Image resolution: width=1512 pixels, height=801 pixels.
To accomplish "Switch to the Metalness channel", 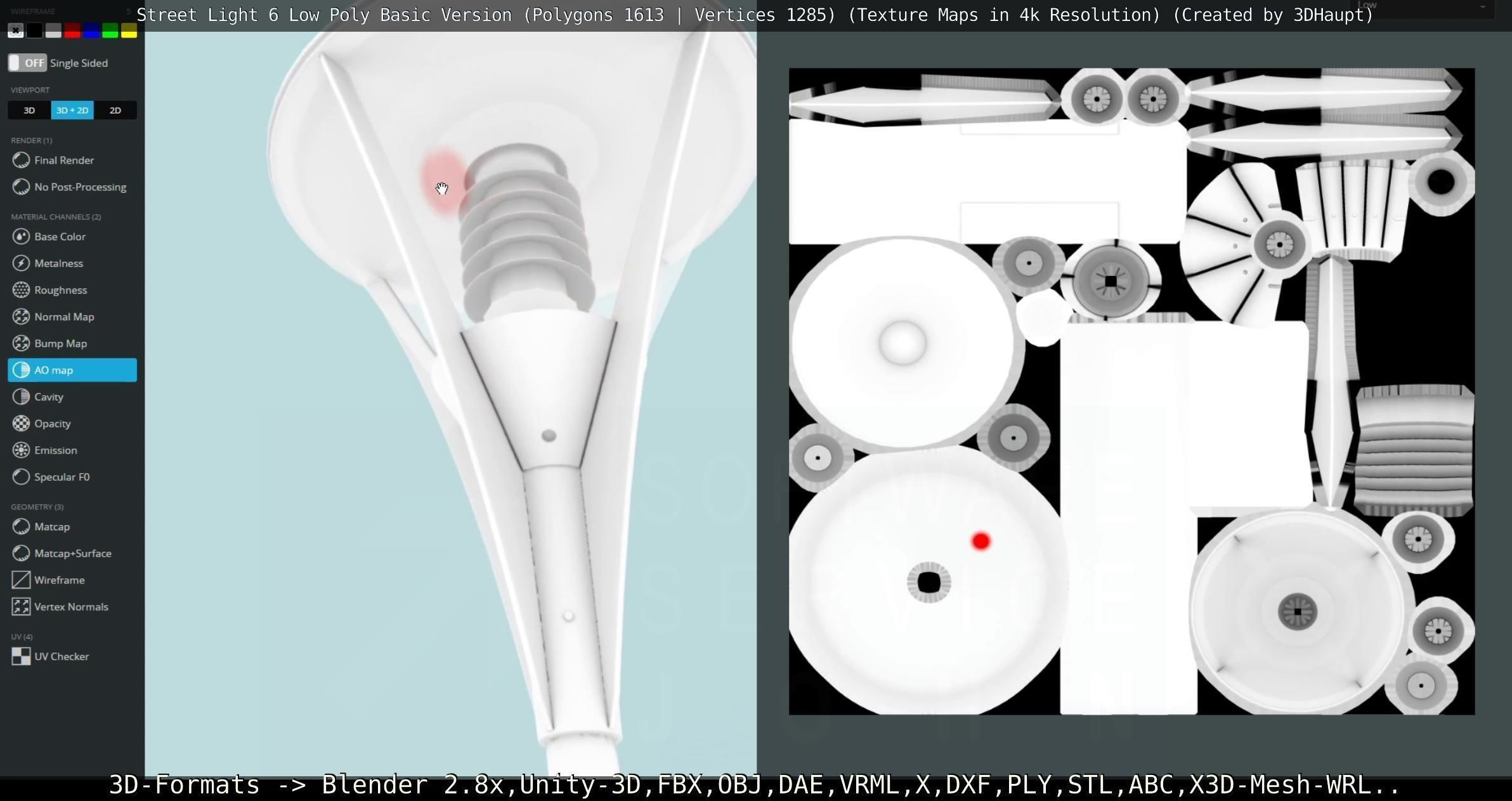I will 58,263.
